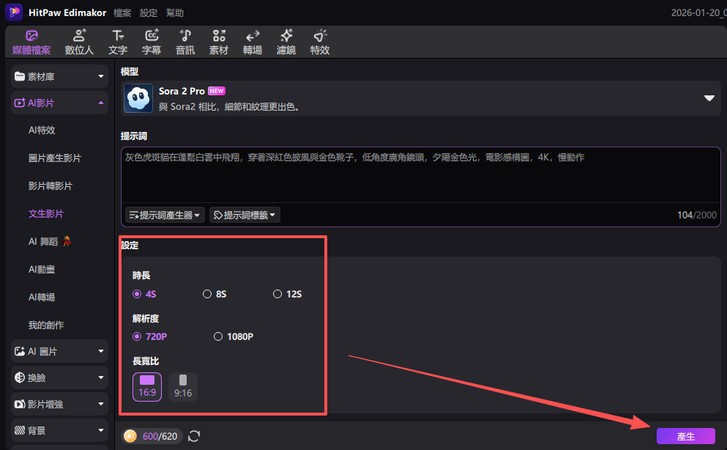Viewport: 727px width, 450px height.
Task: Select the 9:16 portrait aspect ratio
Action: point(183,387)
